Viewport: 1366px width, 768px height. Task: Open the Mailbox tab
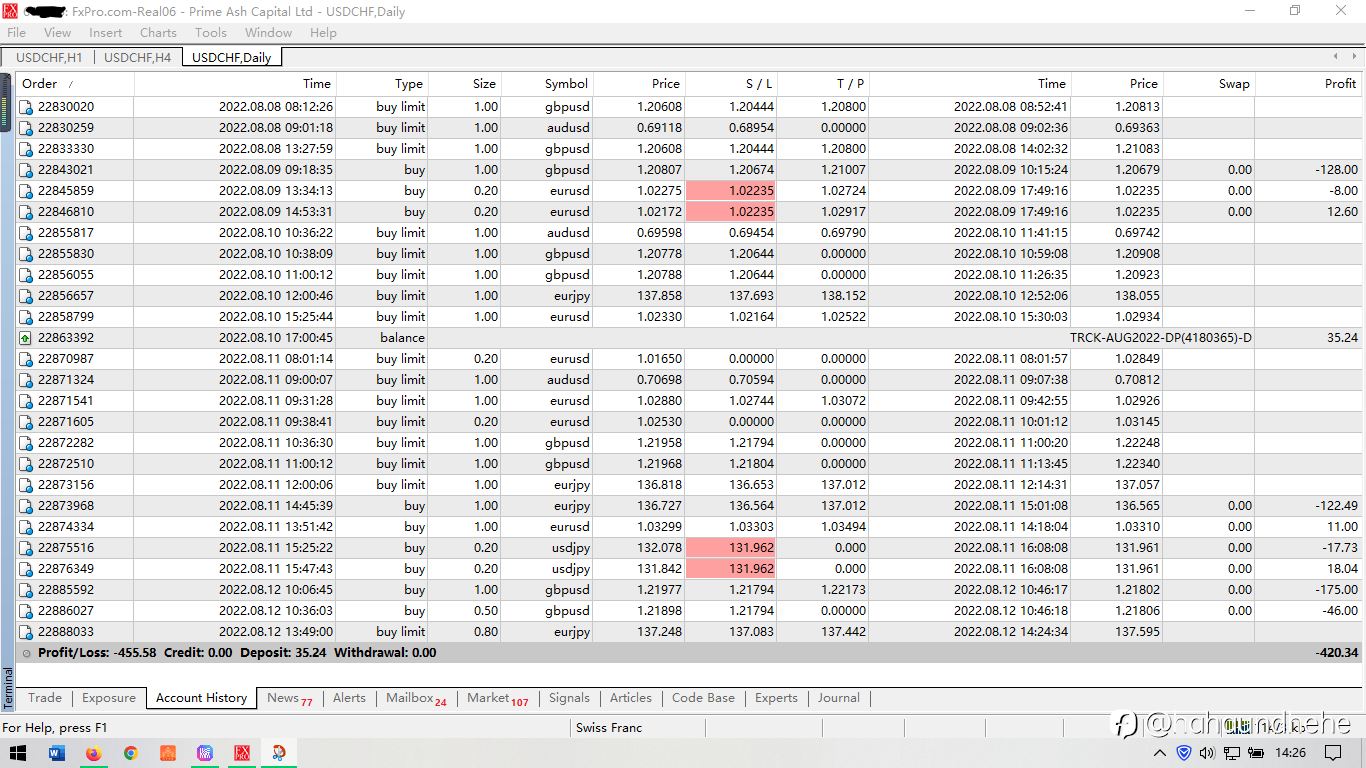416,698
